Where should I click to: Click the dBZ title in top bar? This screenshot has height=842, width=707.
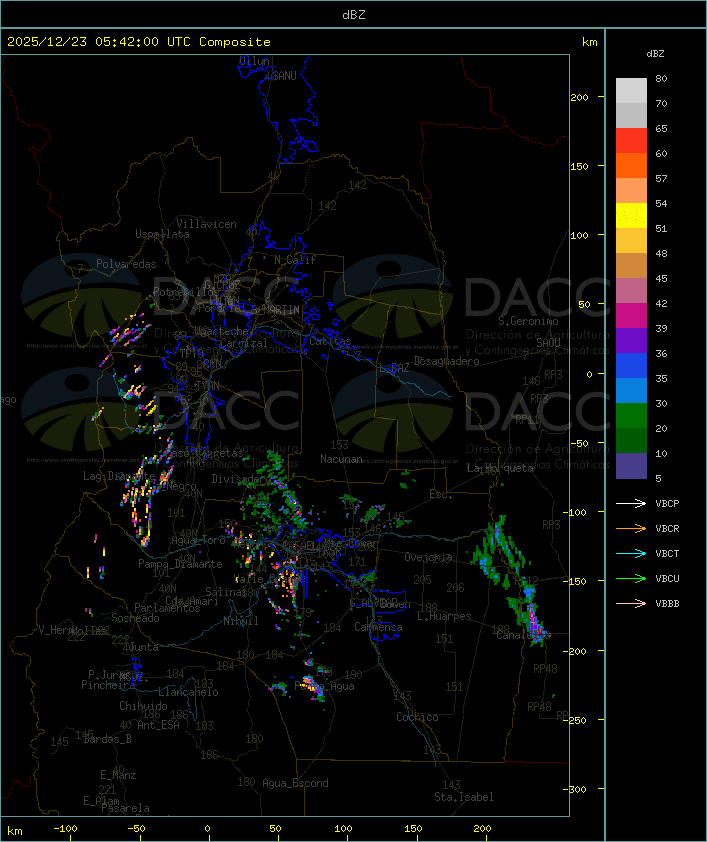[x=354, y=15]
